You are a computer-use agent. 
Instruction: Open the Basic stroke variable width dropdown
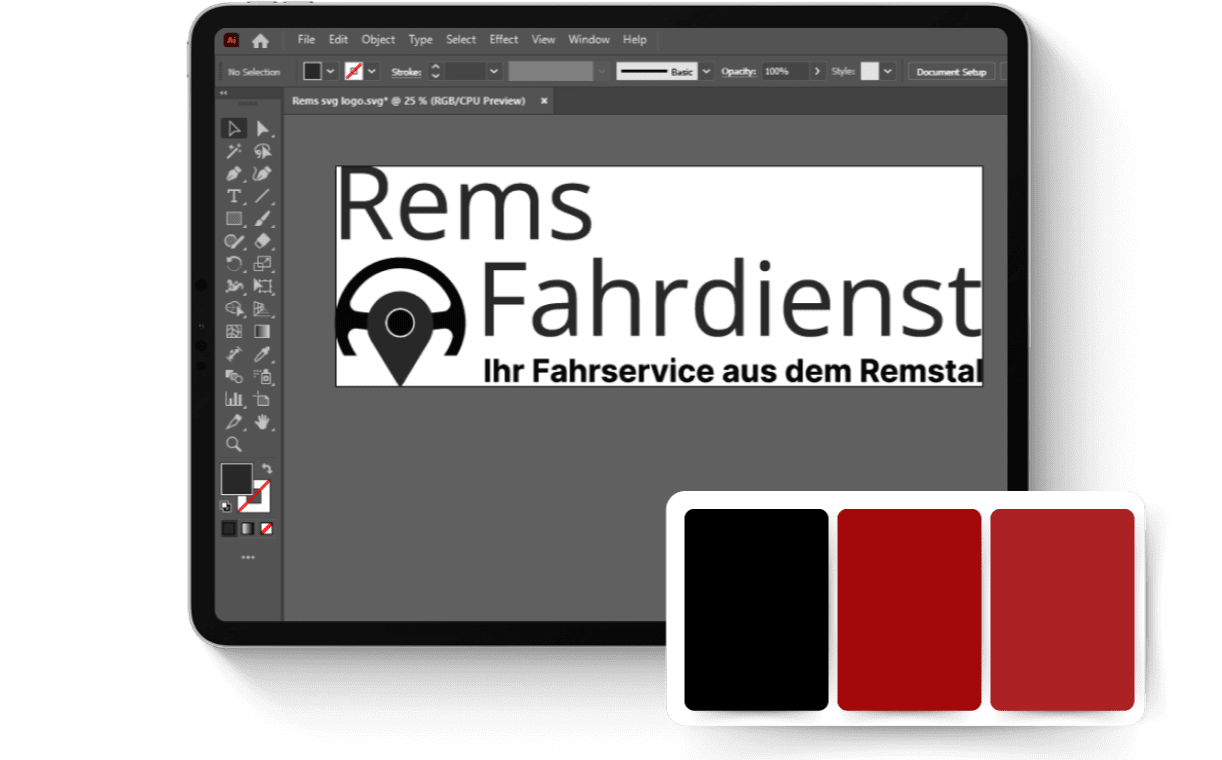coord(706,71)
